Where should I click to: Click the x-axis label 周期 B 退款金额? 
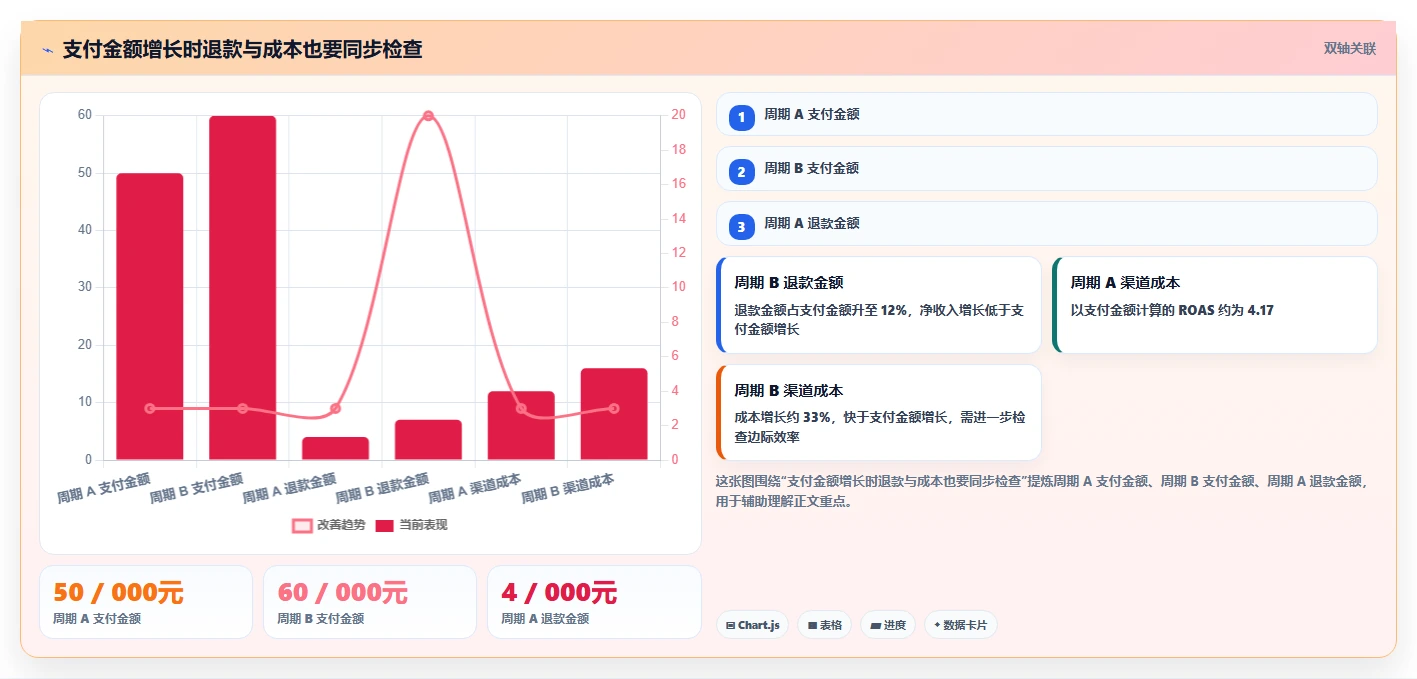(382, 488)
